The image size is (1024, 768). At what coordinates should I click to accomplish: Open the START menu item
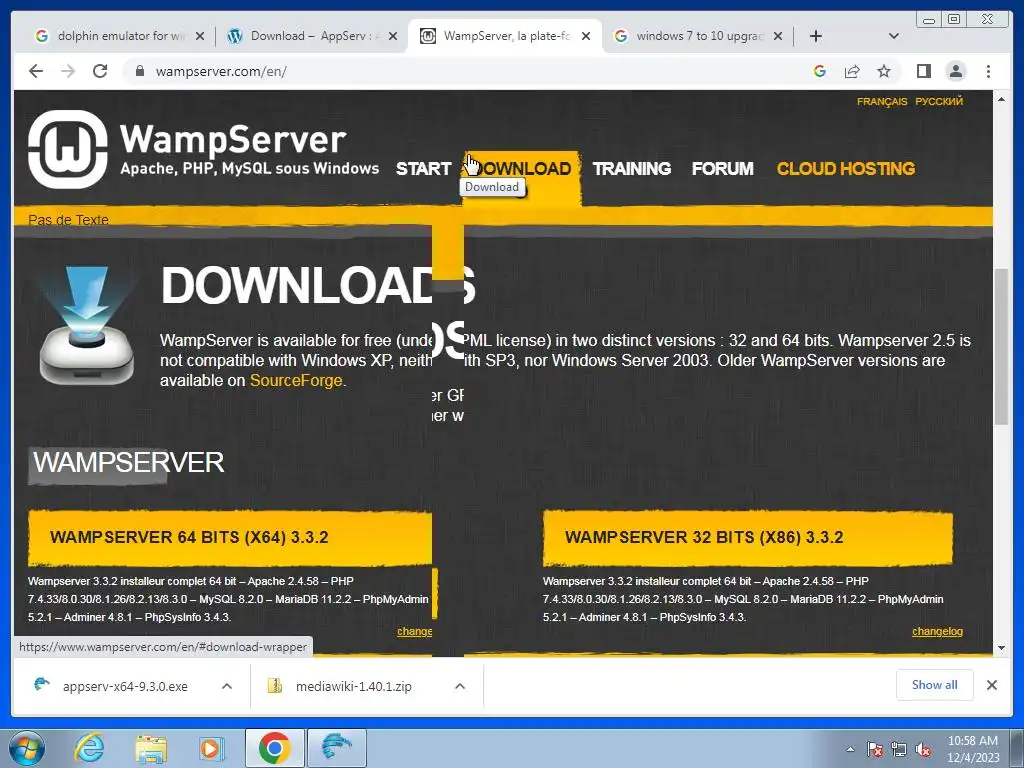pos(423,168)
